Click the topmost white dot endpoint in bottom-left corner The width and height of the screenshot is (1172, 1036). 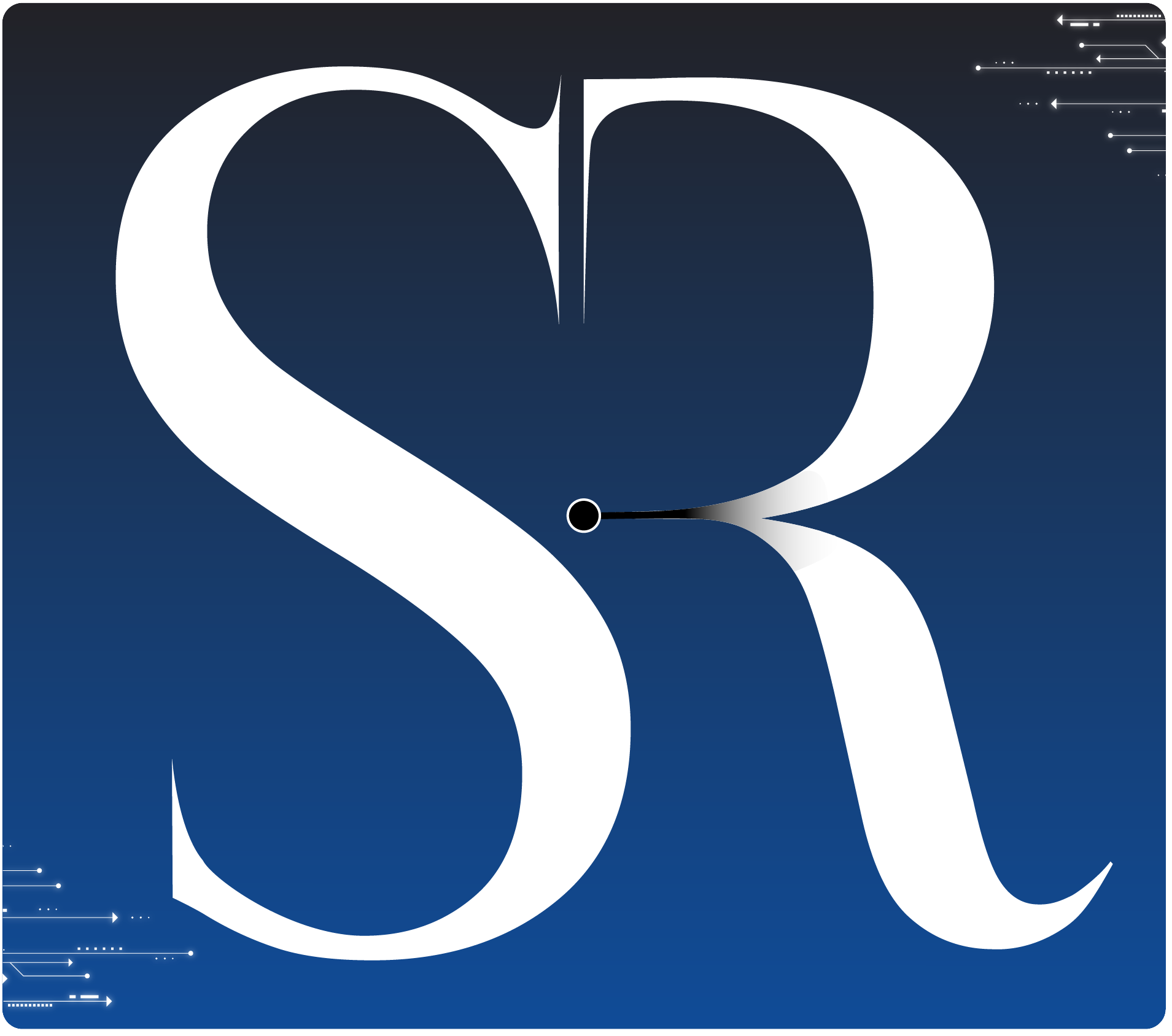(39, 870)
